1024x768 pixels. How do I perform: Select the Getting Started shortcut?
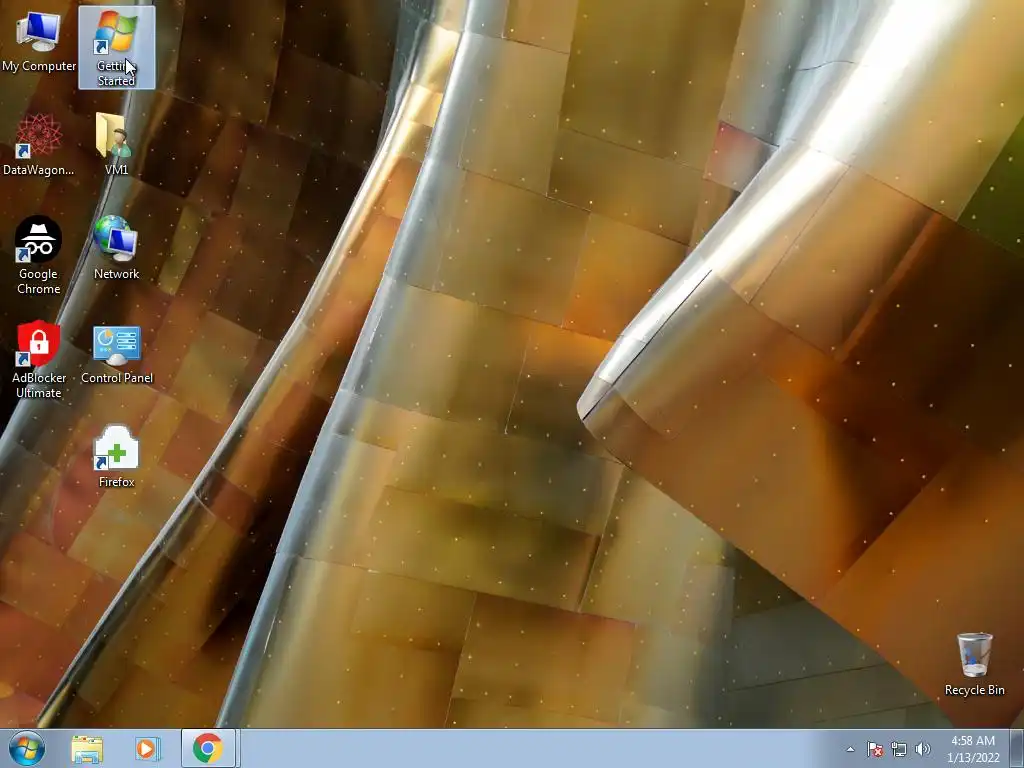click(117, 48)
